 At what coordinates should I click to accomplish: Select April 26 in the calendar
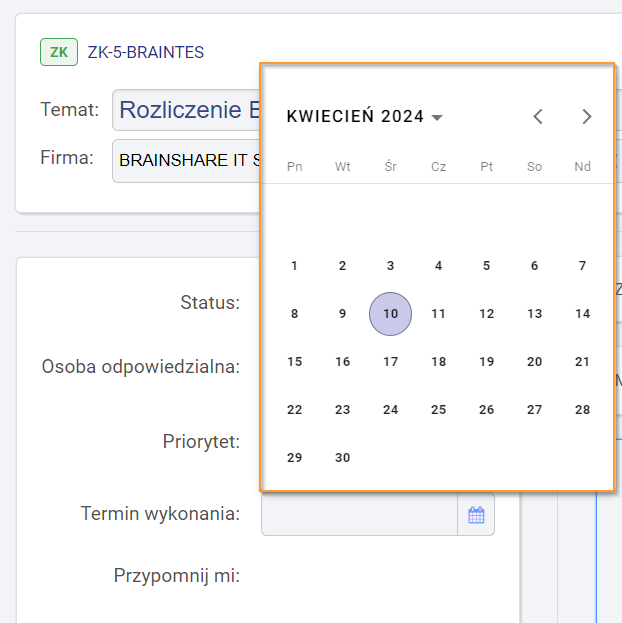coord(486,410)
